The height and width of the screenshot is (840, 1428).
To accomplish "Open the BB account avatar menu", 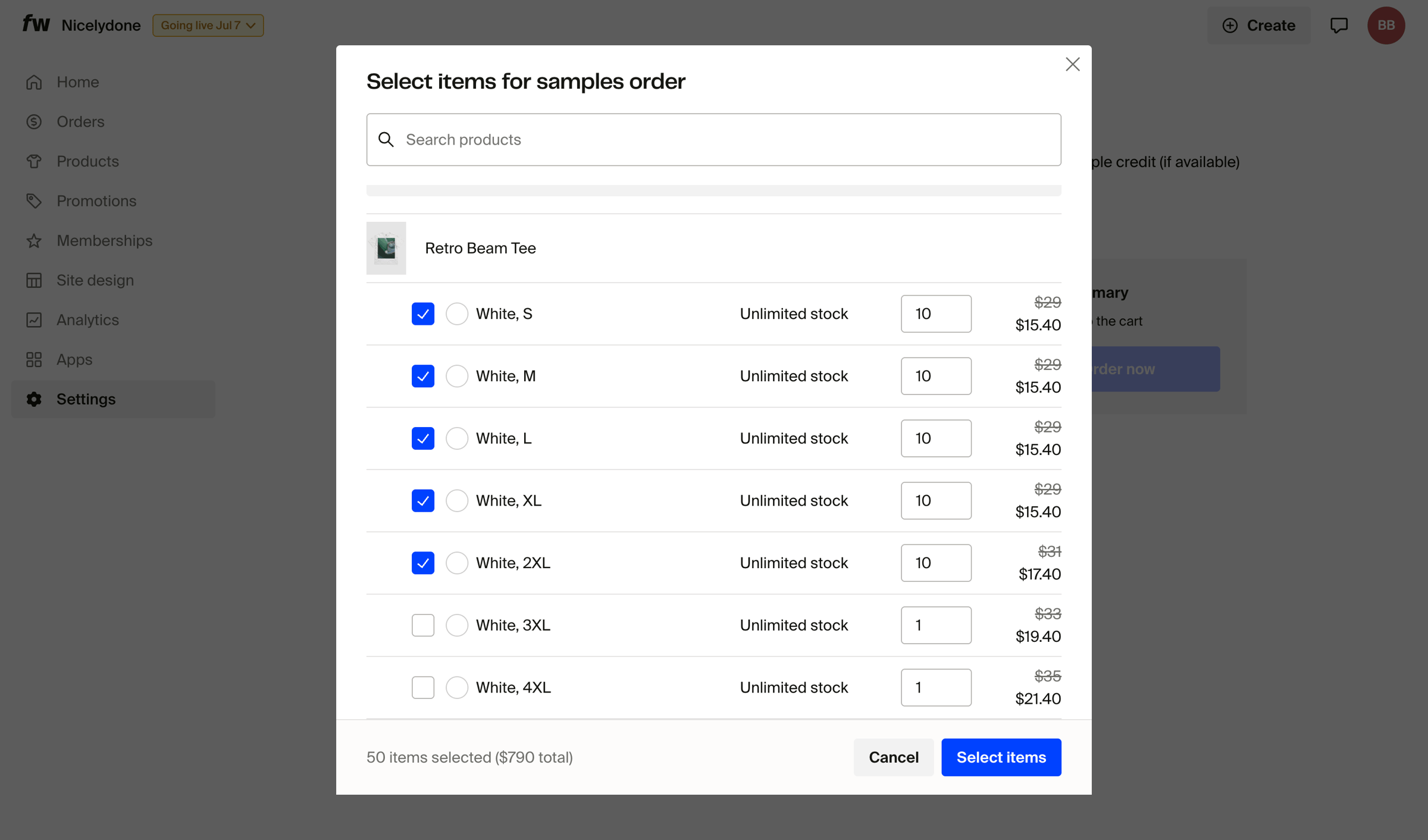I will pos(1386,26).
